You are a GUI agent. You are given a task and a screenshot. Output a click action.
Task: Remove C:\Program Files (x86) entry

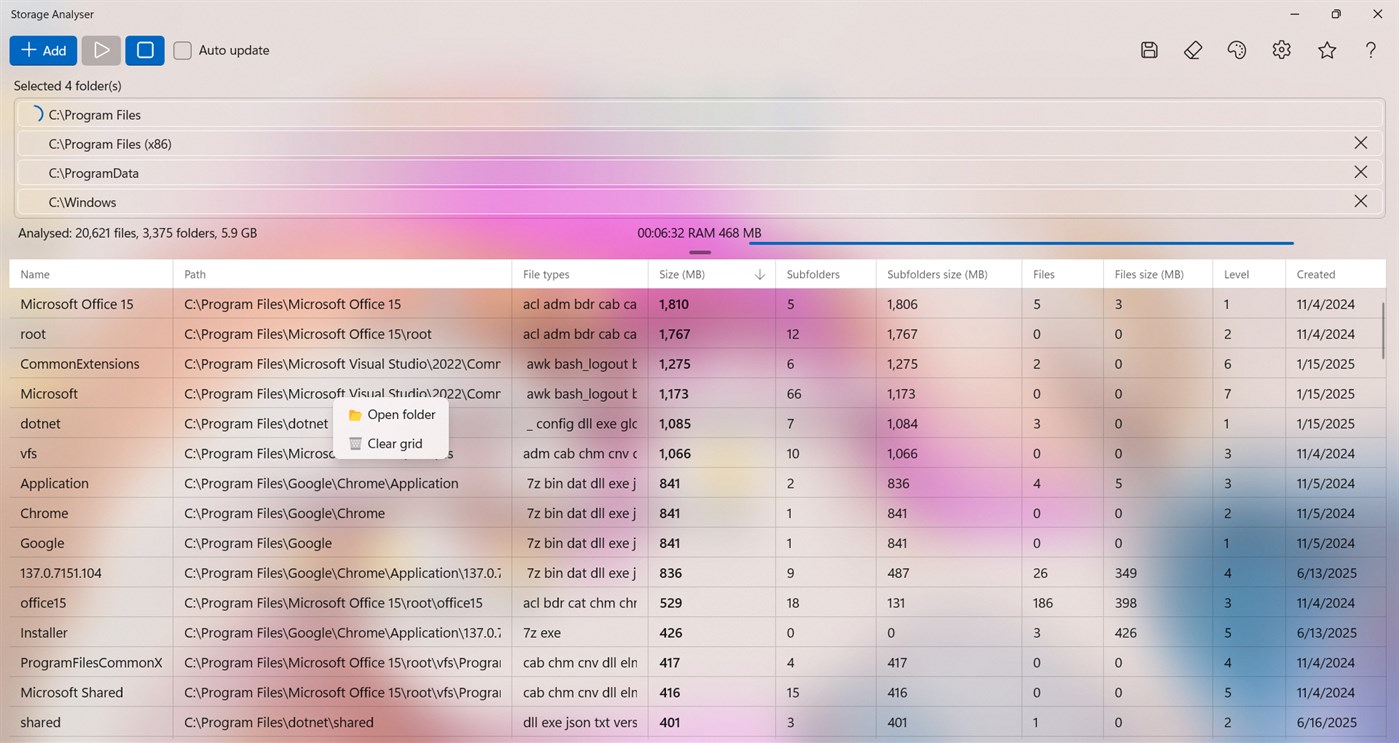[1361, 143]
